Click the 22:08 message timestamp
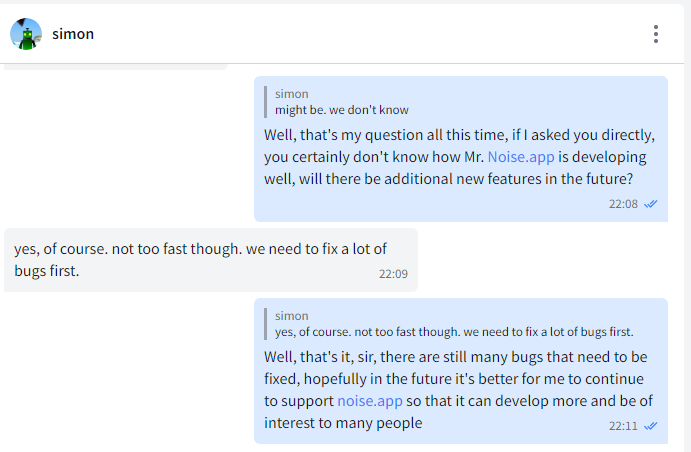Screen dimensions: 691x452 click(623, 204)
